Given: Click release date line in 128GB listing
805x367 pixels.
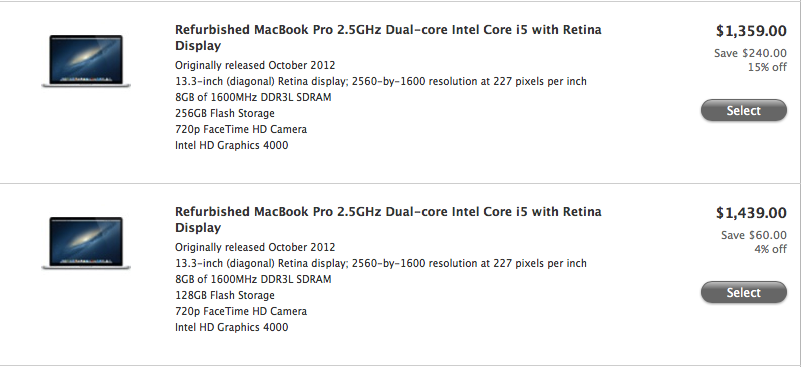Looking at the screenshot, I should coord(255,247).
